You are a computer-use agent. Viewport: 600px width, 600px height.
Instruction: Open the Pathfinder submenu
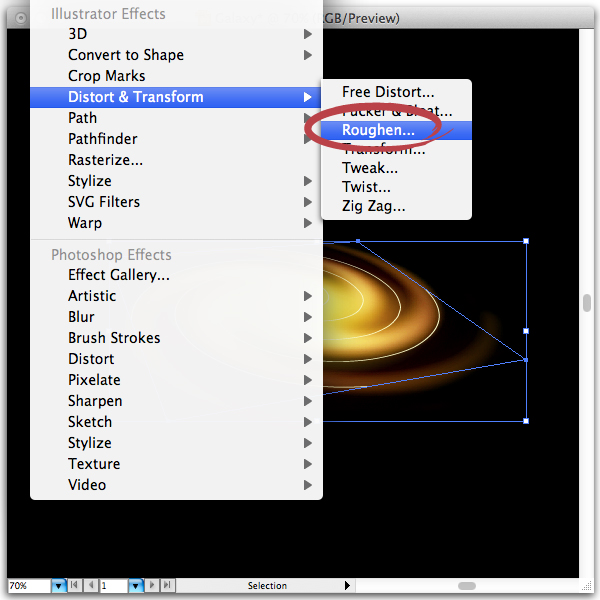[176, 139]
